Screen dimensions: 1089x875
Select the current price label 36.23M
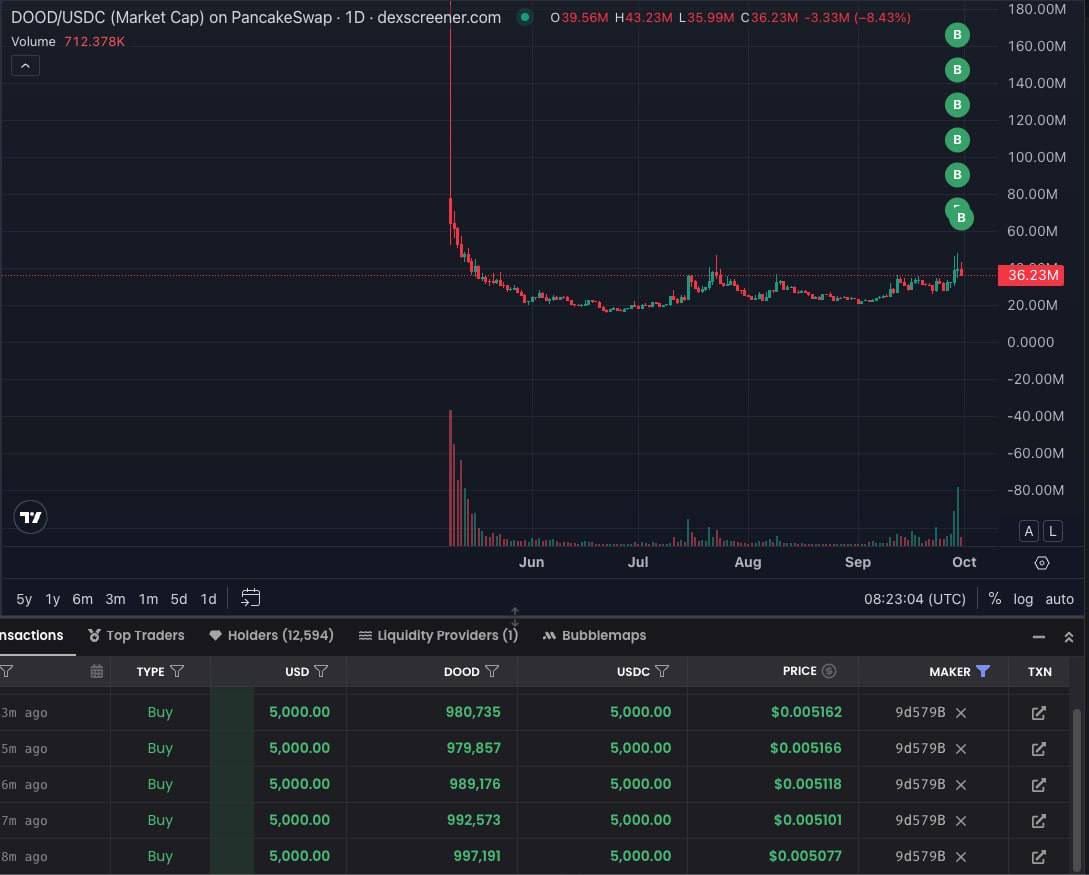(x=1031, y=276)
